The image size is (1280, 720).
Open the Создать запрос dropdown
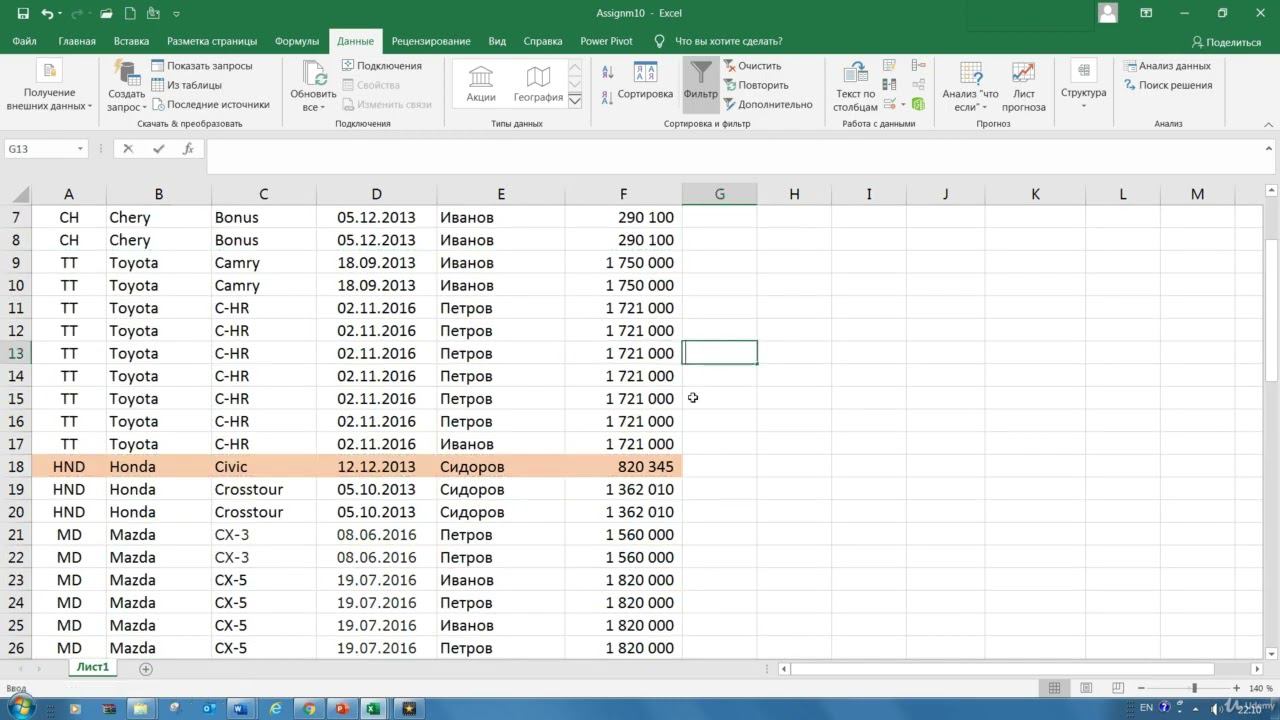click(x=127, y=87)
